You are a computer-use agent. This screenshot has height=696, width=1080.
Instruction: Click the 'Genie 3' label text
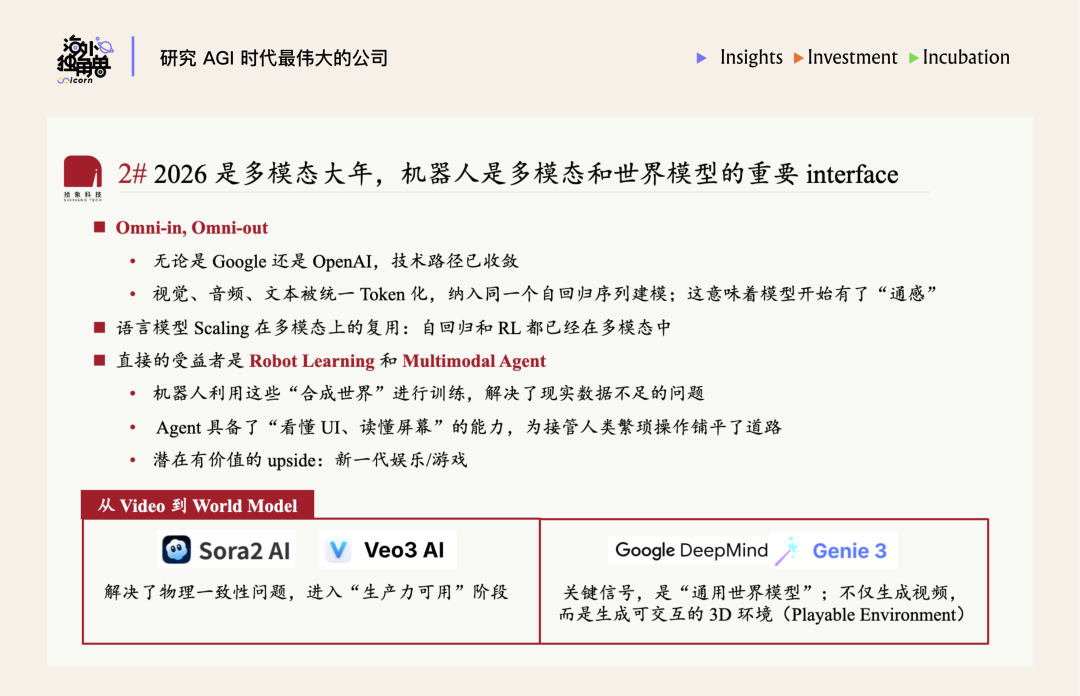click(849, 550)
